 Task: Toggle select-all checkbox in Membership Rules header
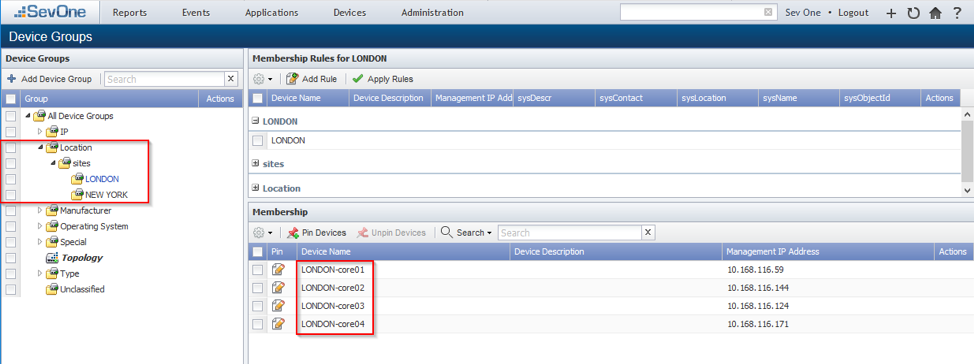click(258, 98)
